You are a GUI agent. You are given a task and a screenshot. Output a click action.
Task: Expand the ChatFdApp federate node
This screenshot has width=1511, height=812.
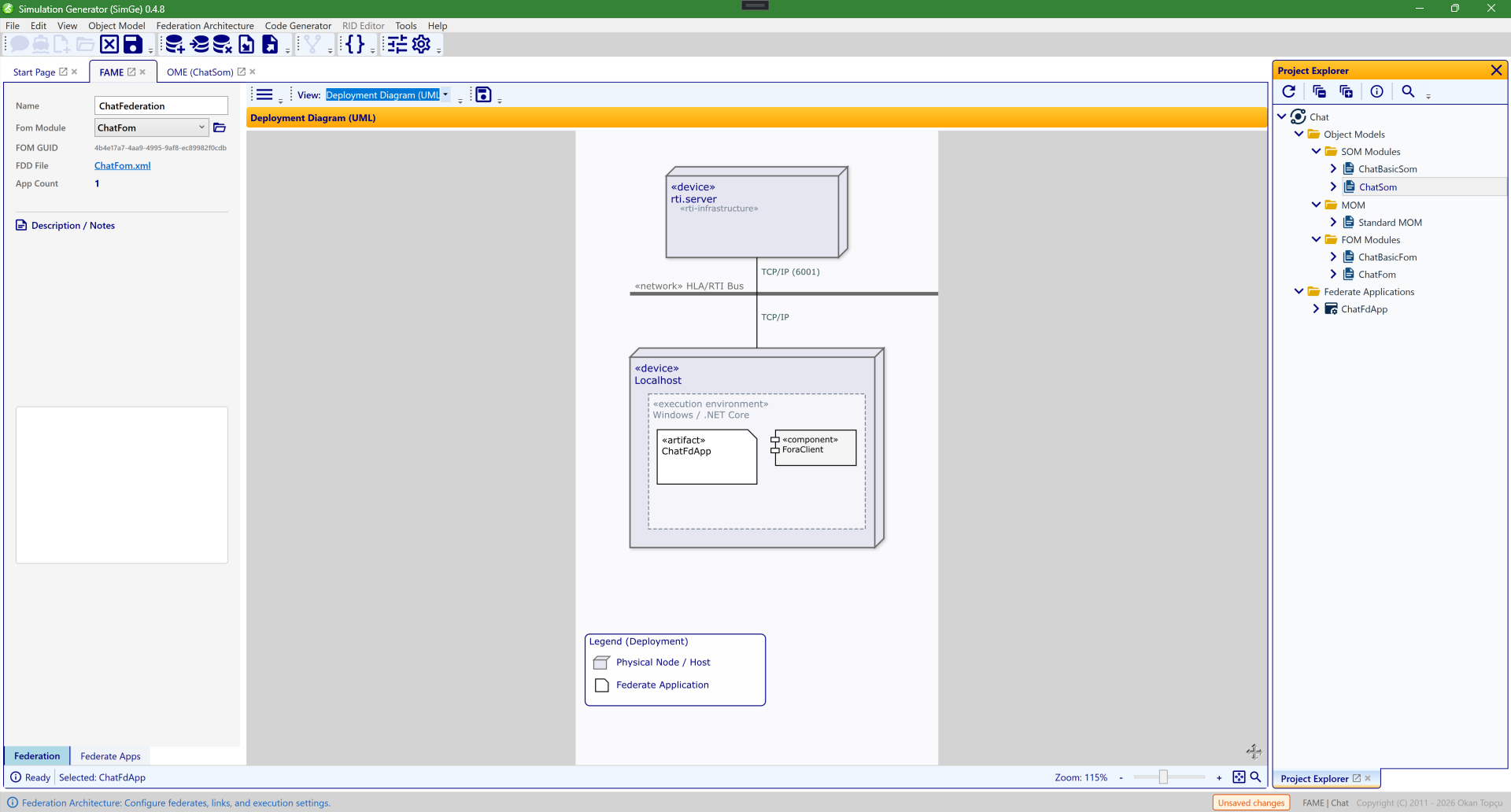[1316, 308]
